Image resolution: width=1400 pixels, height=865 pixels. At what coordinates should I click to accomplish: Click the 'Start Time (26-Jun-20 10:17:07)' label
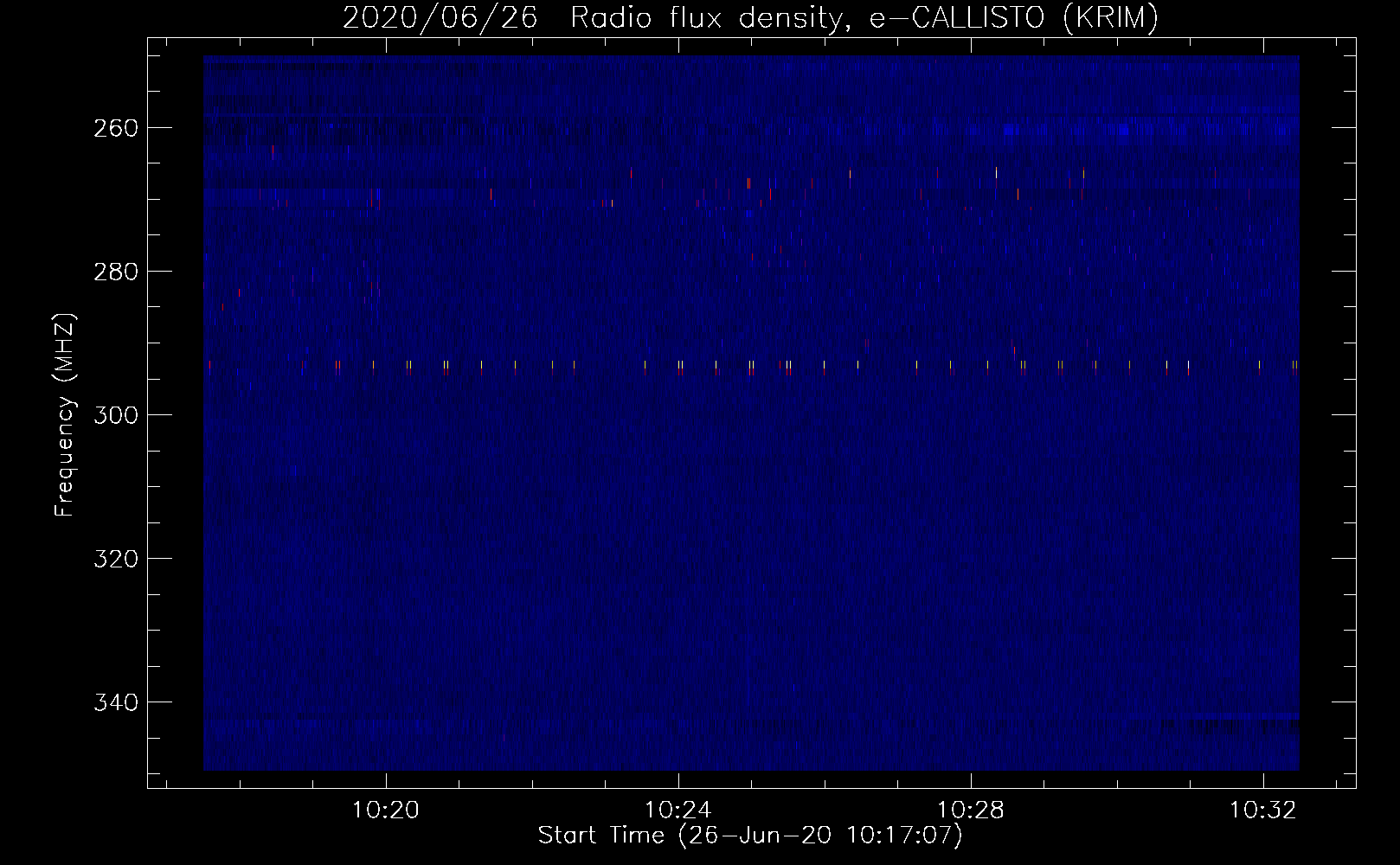(x=750, y=836)
